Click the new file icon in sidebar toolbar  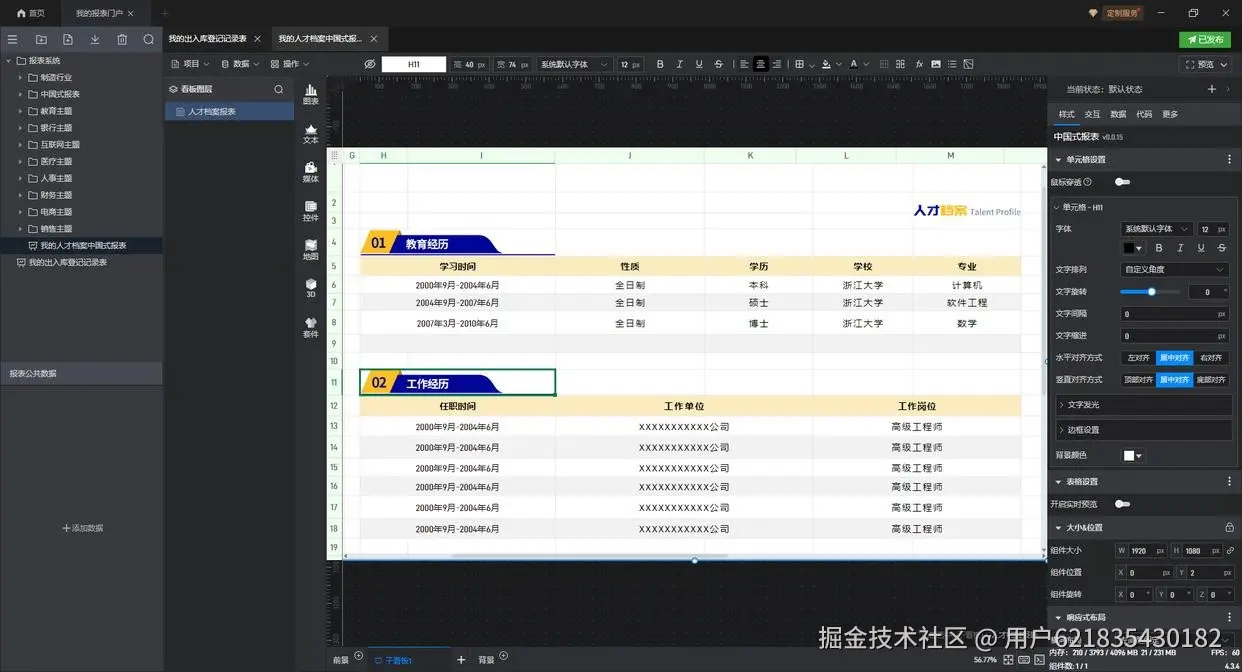click(68, 39)
